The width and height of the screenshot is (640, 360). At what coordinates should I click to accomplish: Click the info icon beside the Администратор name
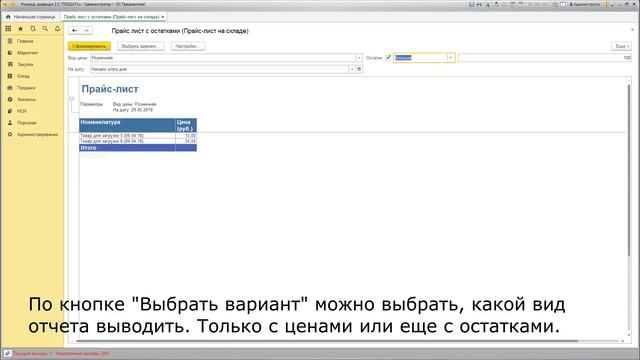click(x=606, y=4)
